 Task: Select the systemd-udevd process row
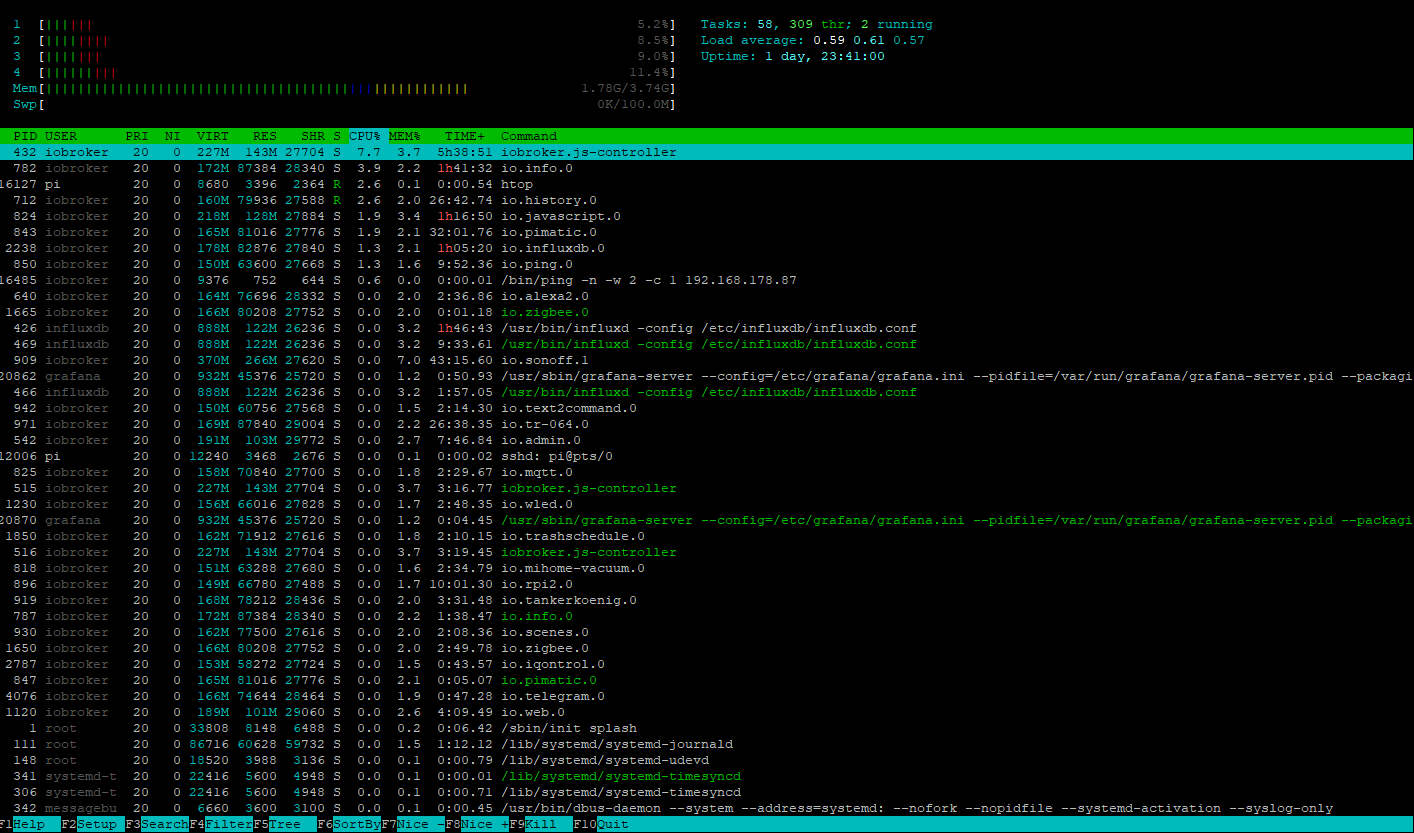707,760
